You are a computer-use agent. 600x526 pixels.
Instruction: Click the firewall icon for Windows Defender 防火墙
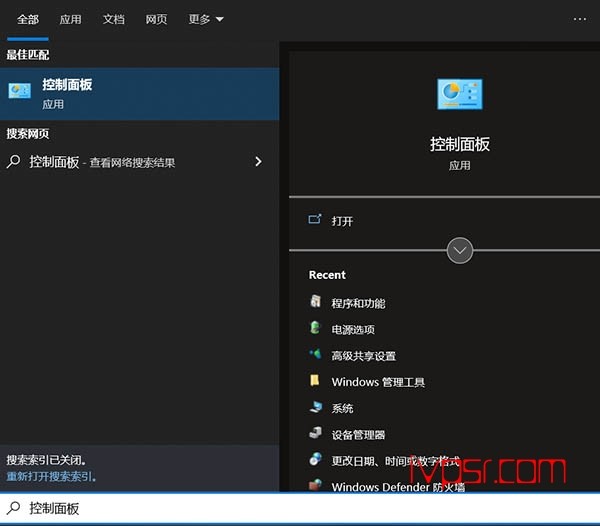tap(316, 485)
